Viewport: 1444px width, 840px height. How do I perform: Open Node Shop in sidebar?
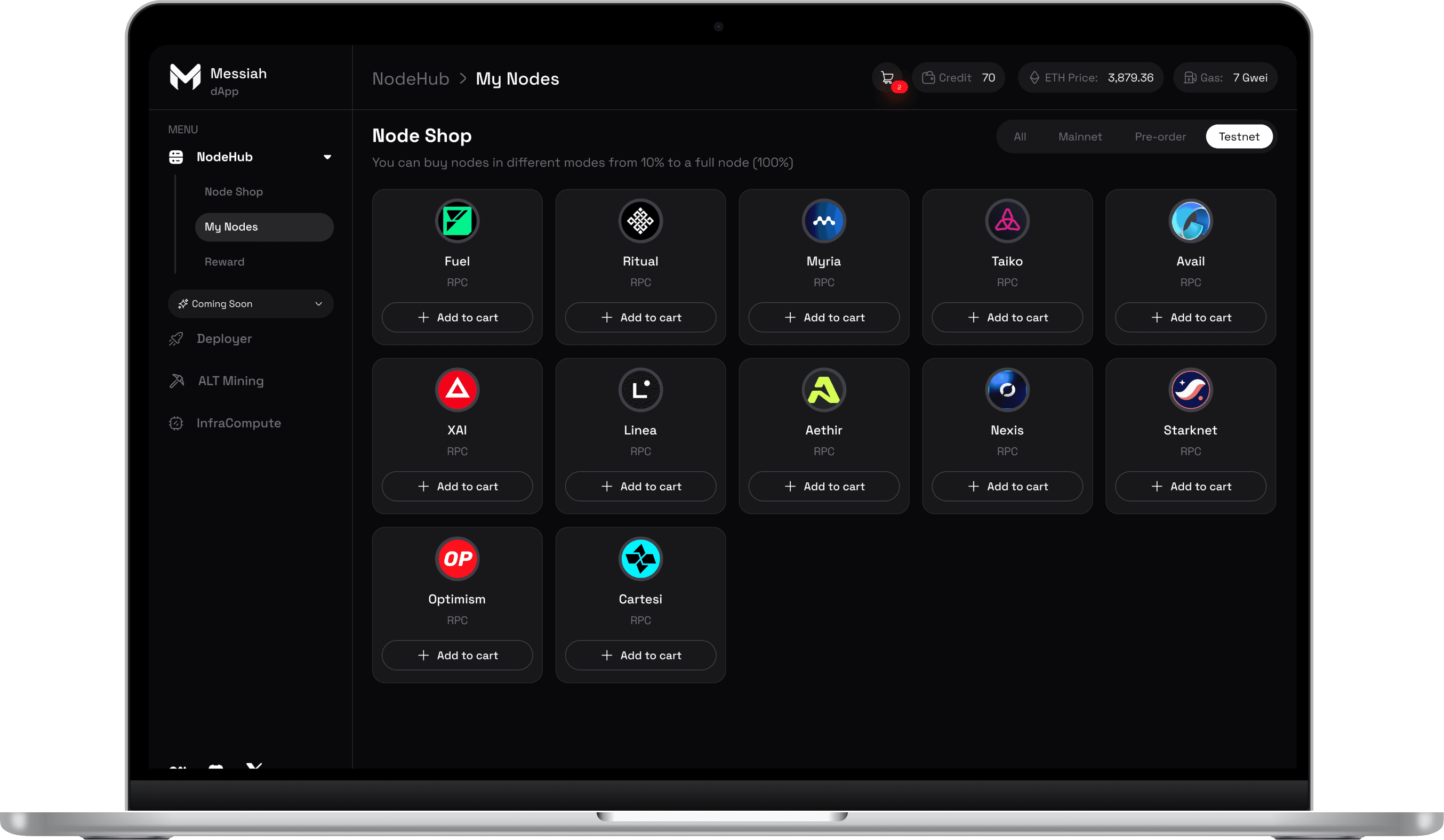234,192
